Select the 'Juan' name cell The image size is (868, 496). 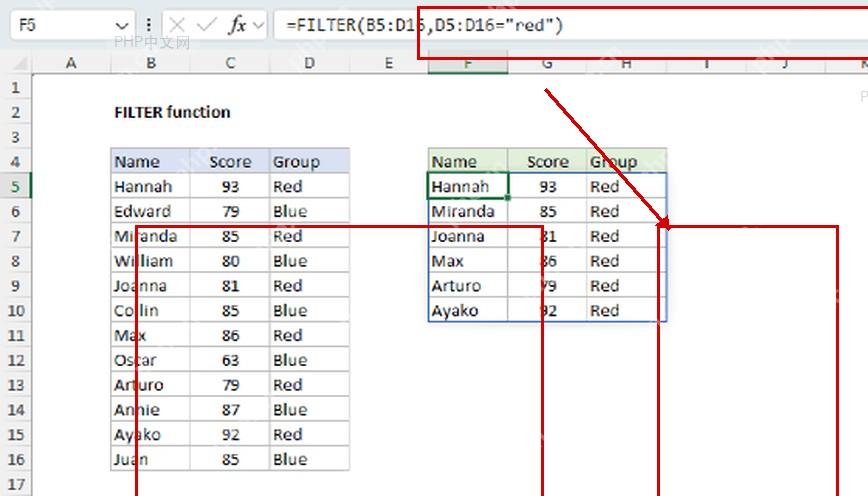click(x=151, y=459)
